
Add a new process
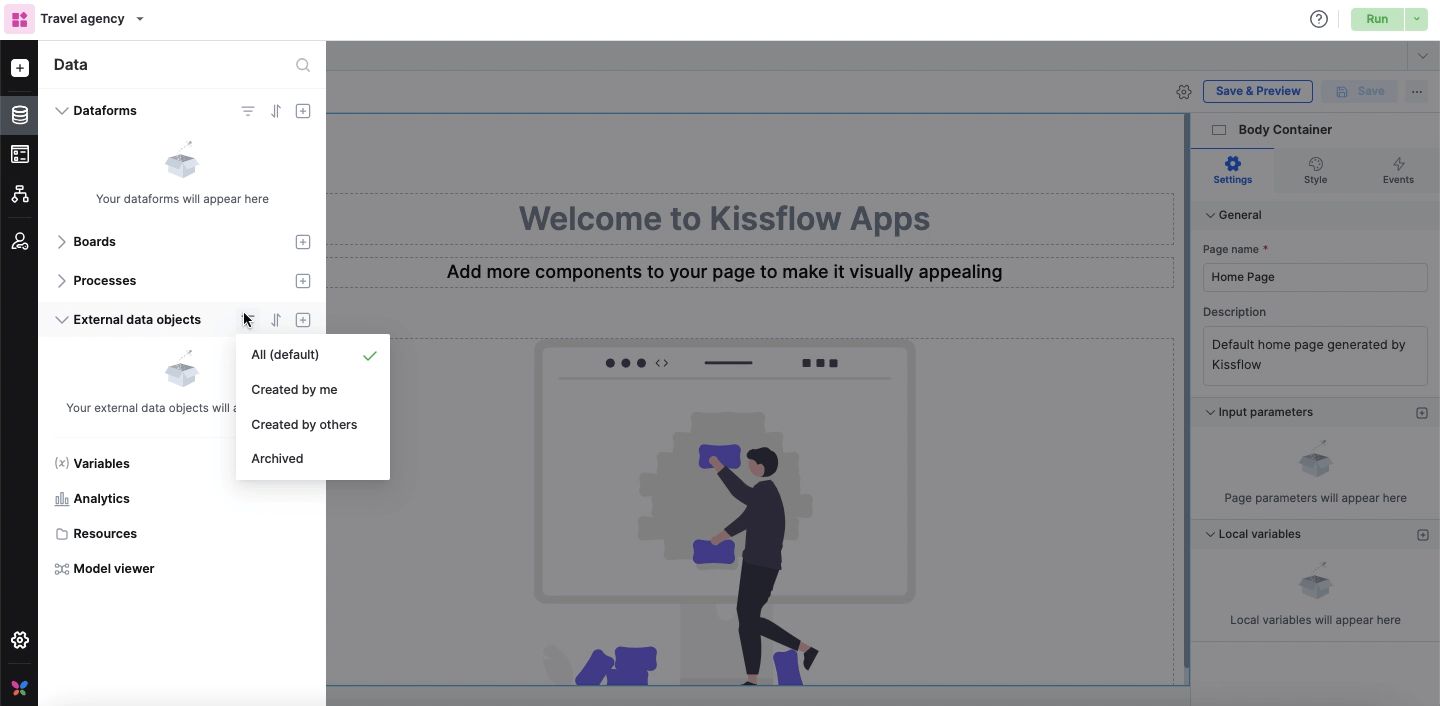[303, 281]
